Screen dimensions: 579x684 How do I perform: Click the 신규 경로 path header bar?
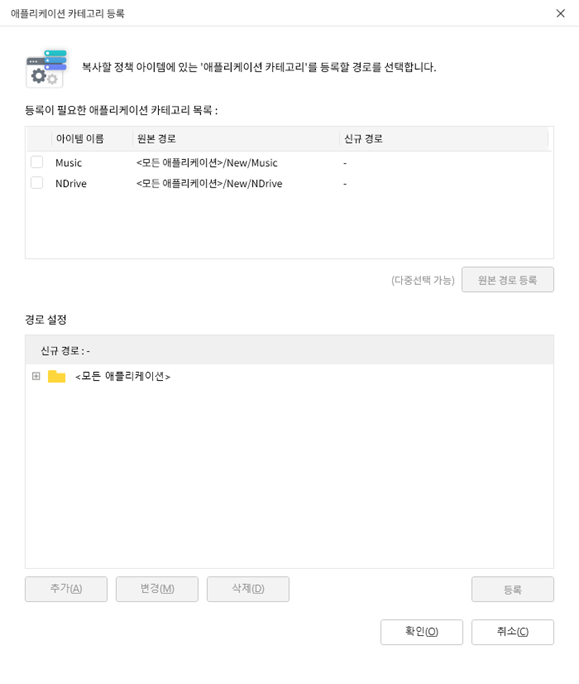[289, 350]
